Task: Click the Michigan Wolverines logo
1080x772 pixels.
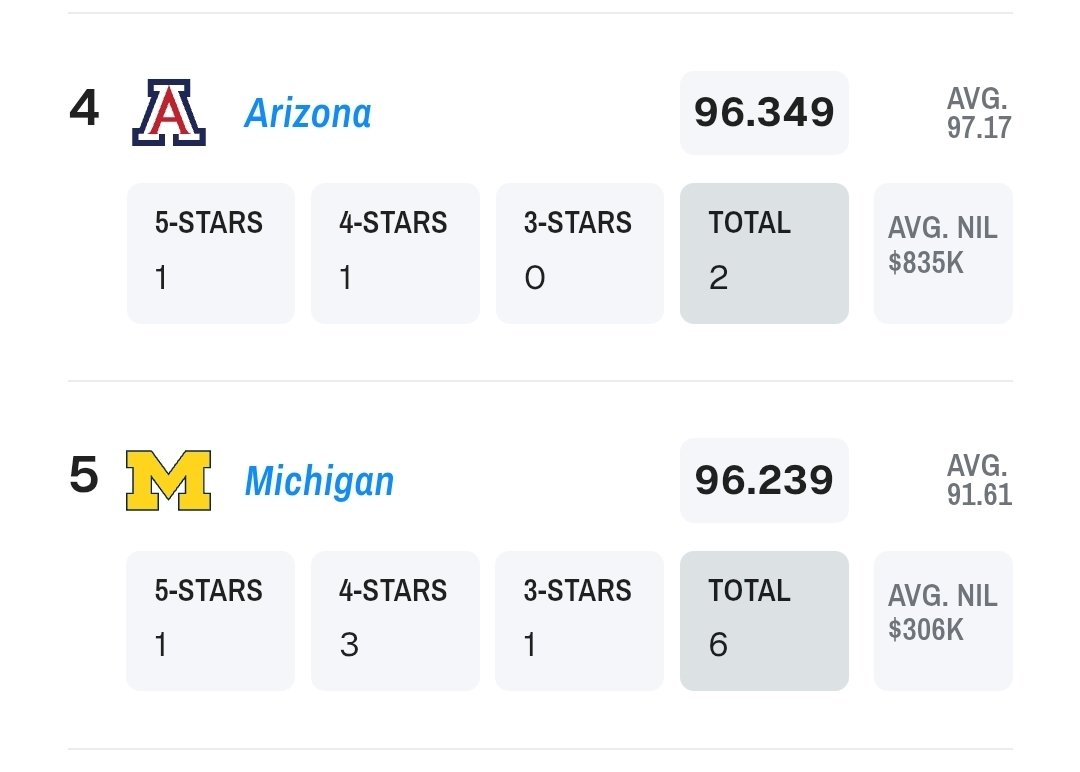Action: coord(168,480)
